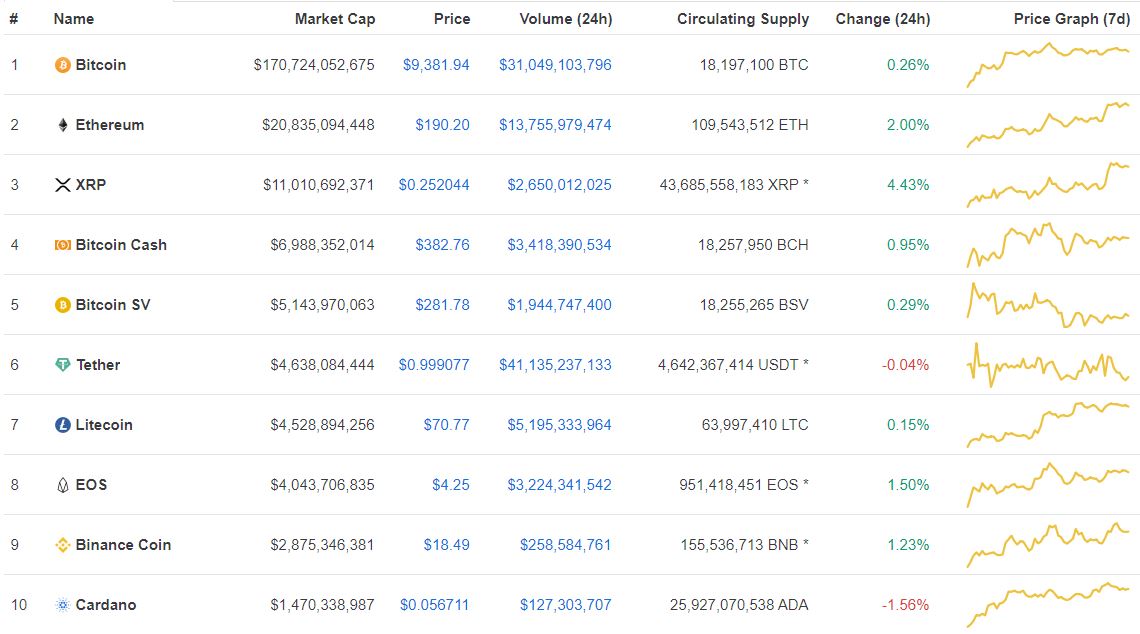Open Tether volume link $41,135,237,133
The width and height of the screenshot is (1140, 634).
(x=555, y=365)
